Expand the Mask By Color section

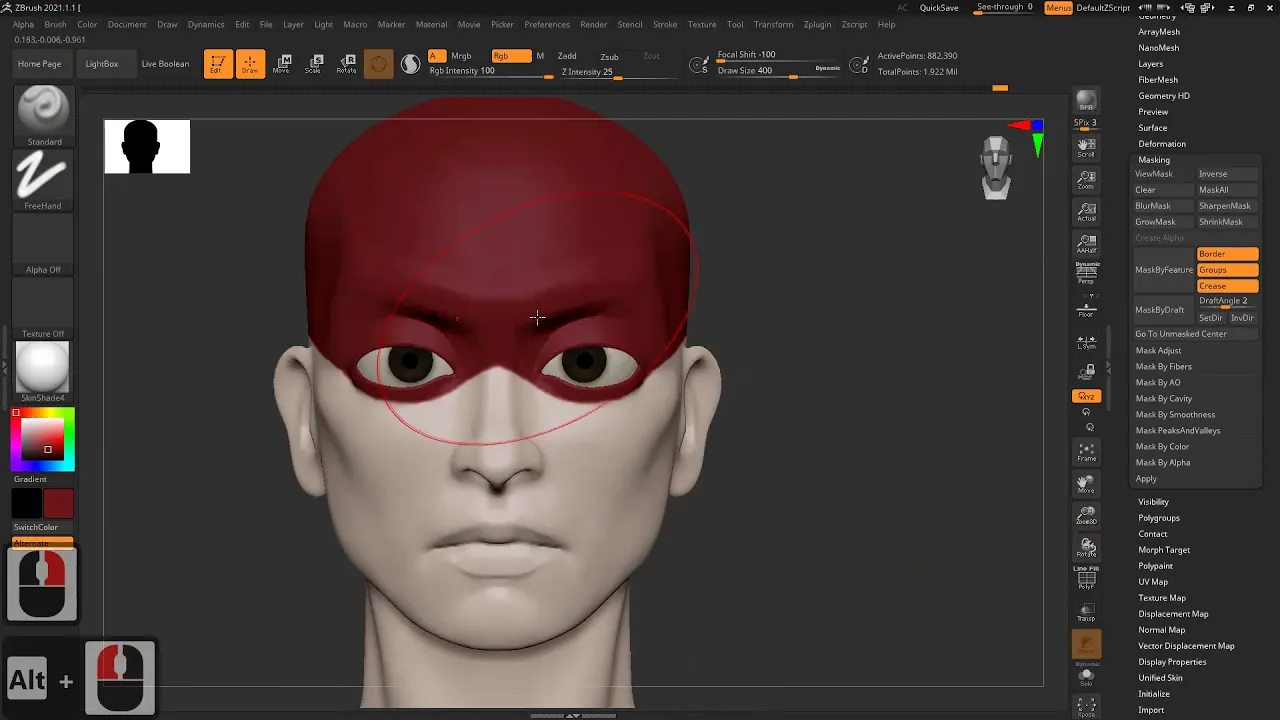[1162, 446]
